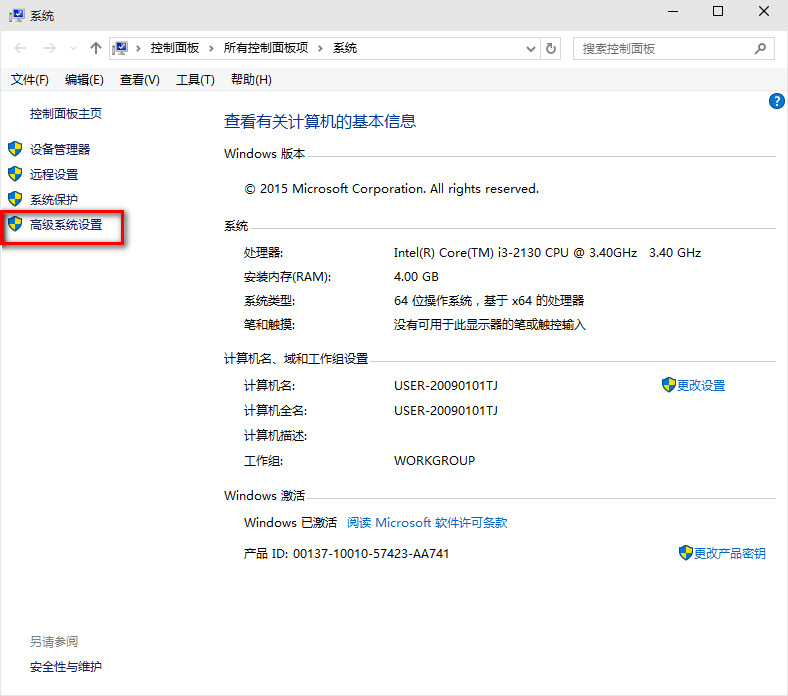Expand chevron before 控制面板 breadcrumb
This screenshot has height=696, width=788.
pyautogui.click(x=138, y=48)
